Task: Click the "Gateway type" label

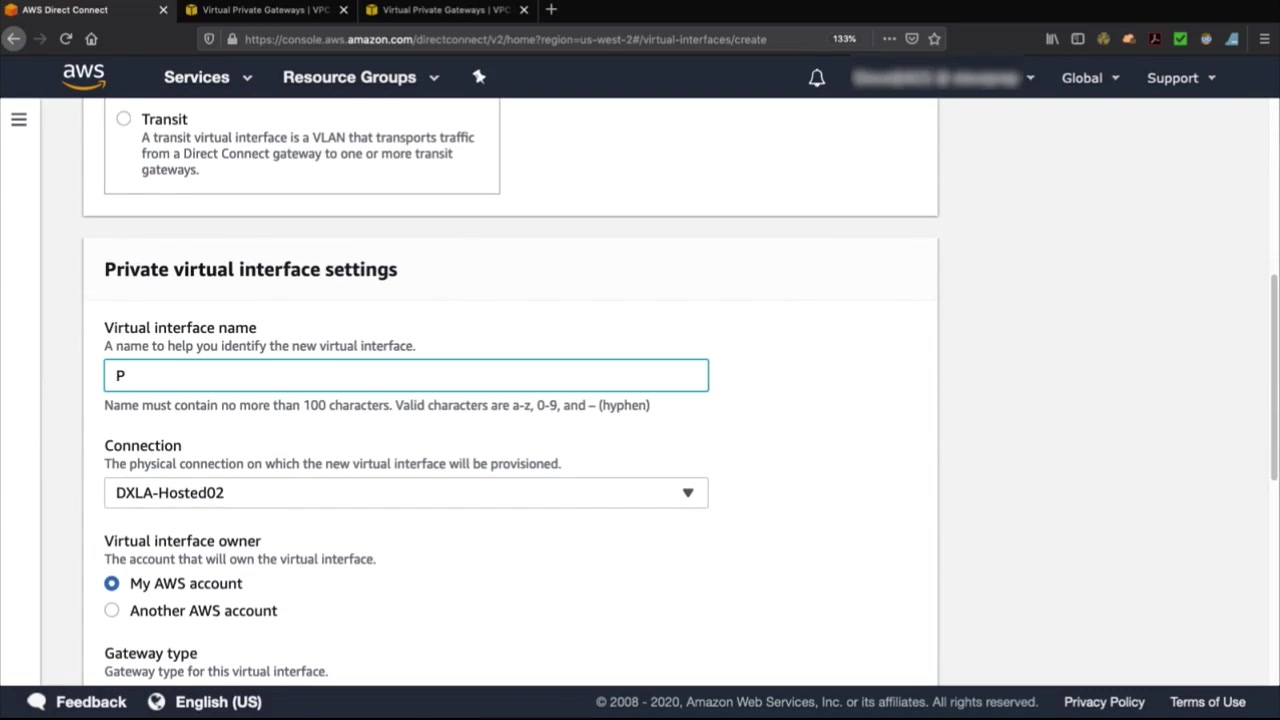Action: (x=151, y=653)
